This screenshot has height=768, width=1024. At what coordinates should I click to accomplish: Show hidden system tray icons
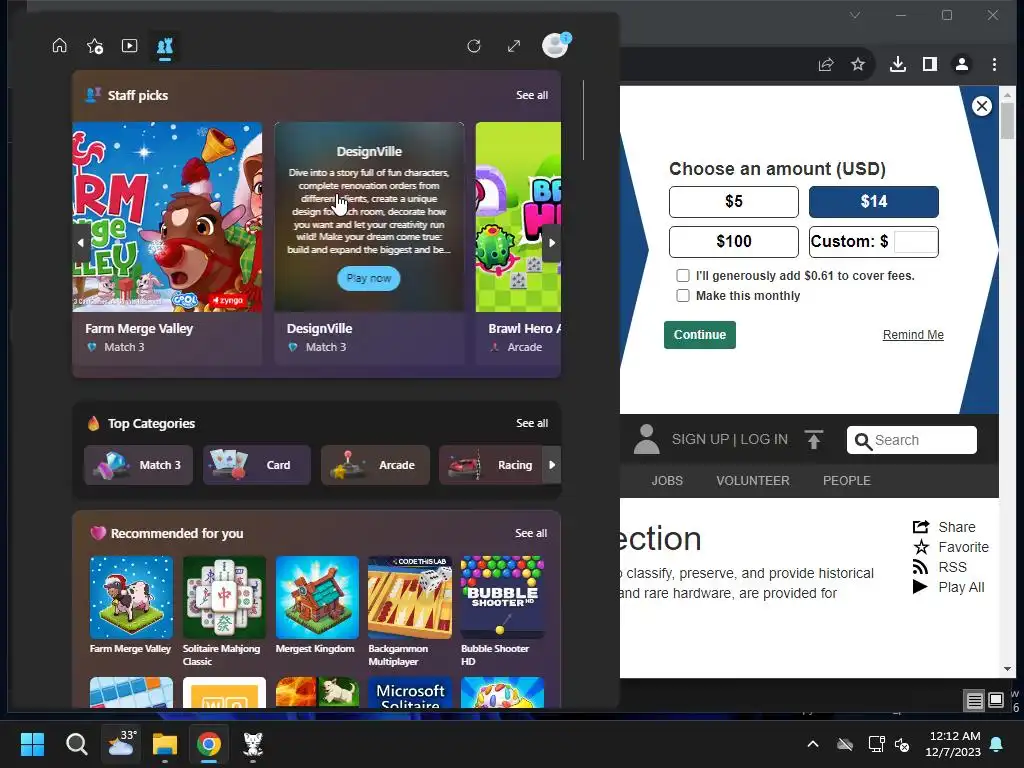813,744
